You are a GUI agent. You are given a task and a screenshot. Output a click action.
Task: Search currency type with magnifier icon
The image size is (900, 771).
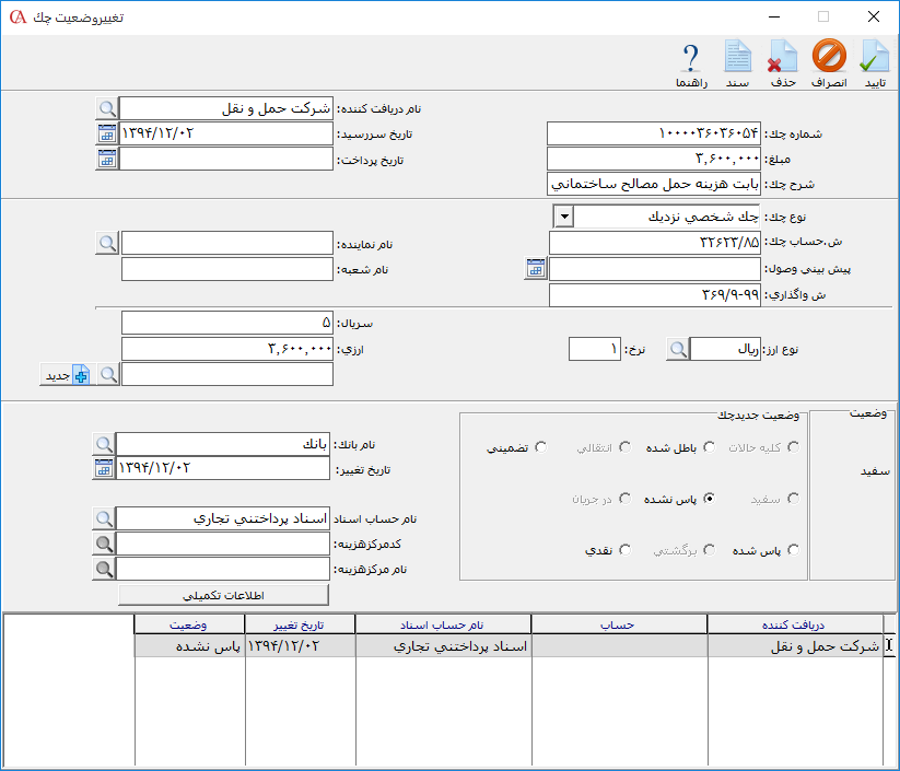pos(678,348)
